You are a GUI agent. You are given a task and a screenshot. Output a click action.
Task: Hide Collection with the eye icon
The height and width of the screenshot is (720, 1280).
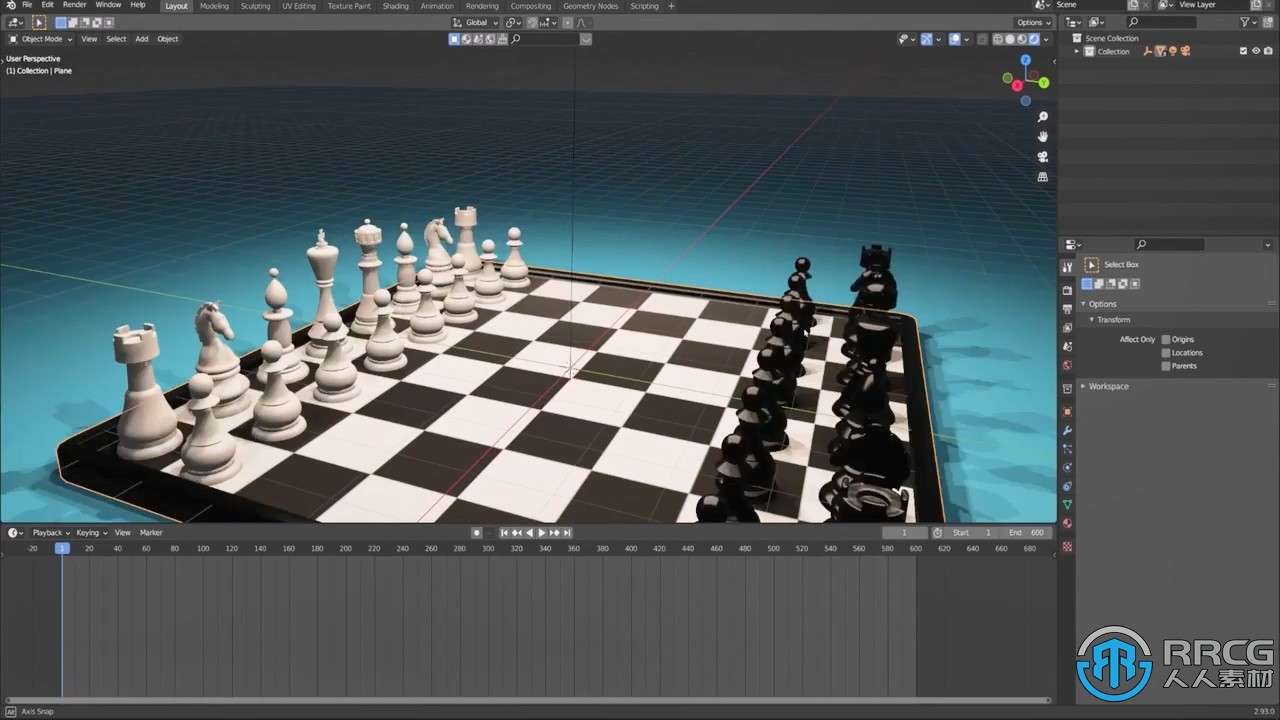1256,51
